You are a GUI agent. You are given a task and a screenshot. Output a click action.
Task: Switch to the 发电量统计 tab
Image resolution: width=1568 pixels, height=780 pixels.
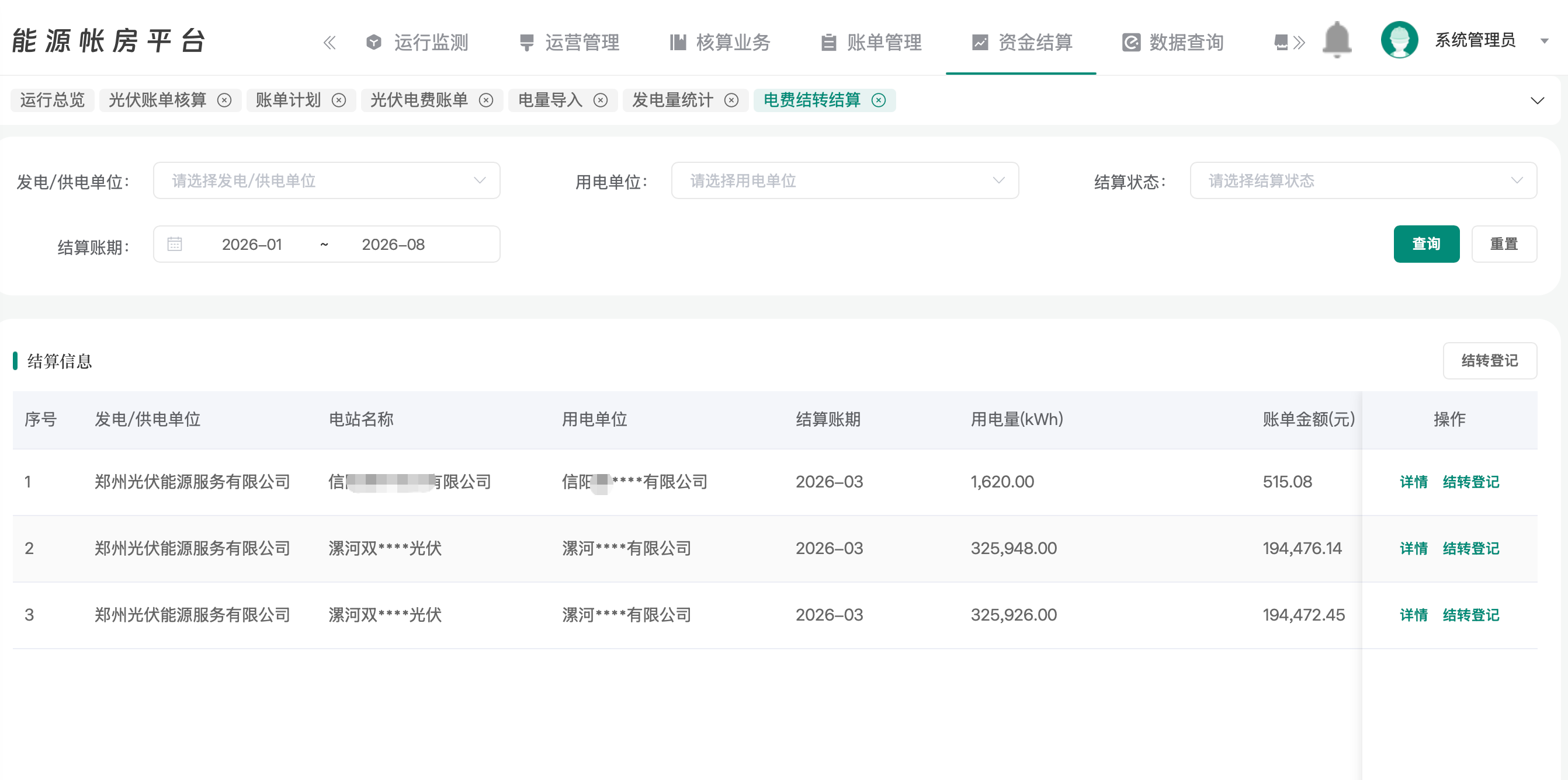672,100
